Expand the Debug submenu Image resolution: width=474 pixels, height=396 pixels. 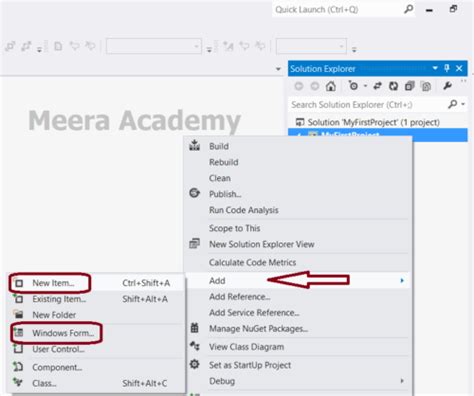[x=298, y=381]
